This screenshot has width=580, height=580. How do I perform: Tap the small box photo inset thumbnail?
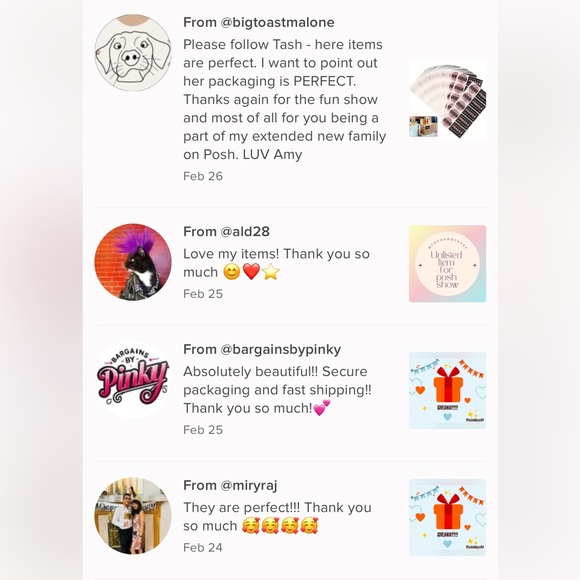coord(423,126)
